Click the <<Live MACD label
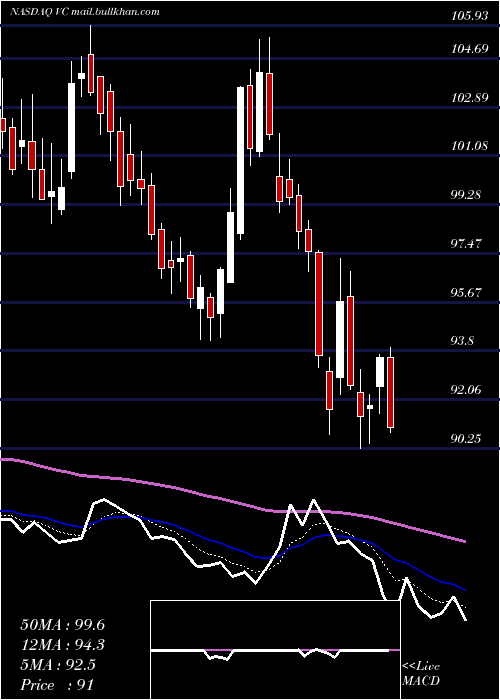Image resolution: width=500 pixels, height=700 pixels. [x=421, y=674]
